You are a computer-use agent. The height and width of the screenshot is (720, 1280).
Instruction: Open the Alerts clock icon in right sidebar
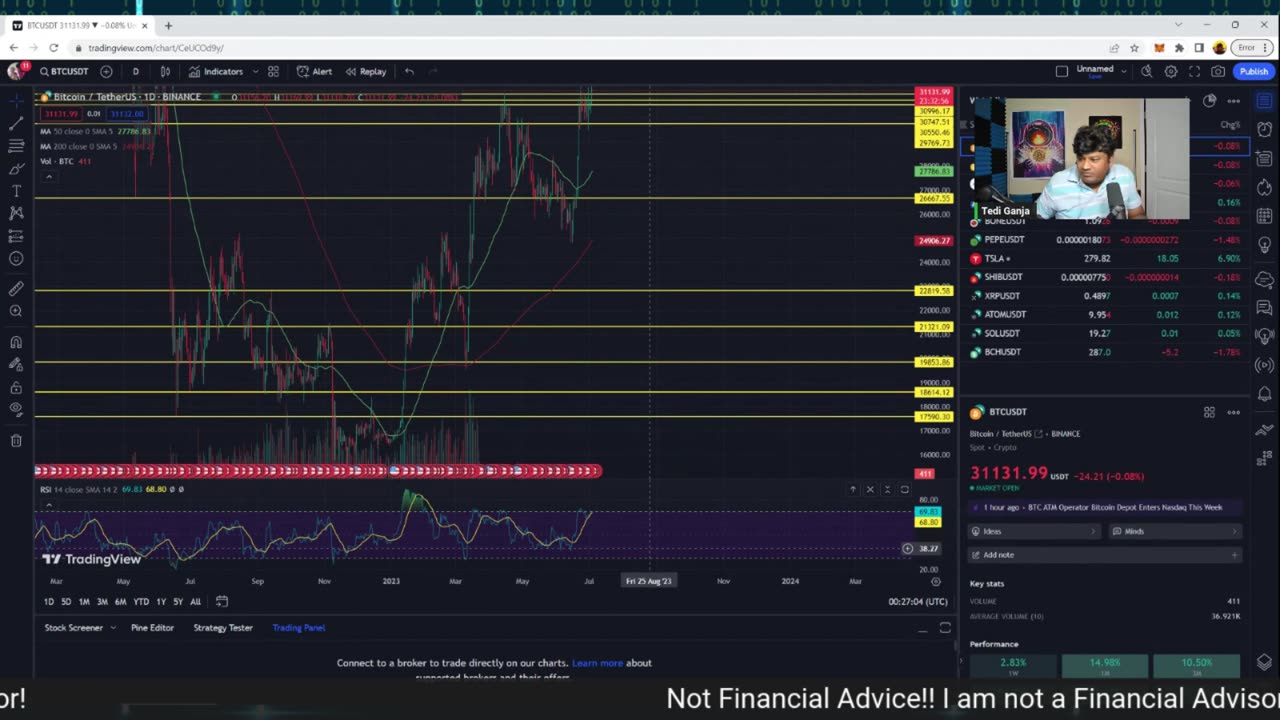tap(1264, 130)
